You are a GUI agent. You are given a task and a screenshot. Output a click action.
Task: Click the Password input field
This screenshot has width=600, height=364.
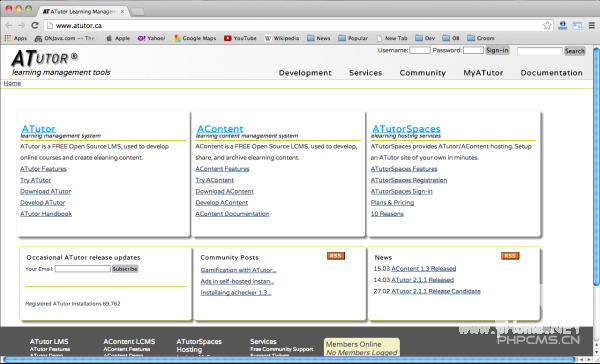(x=473, y=50)
